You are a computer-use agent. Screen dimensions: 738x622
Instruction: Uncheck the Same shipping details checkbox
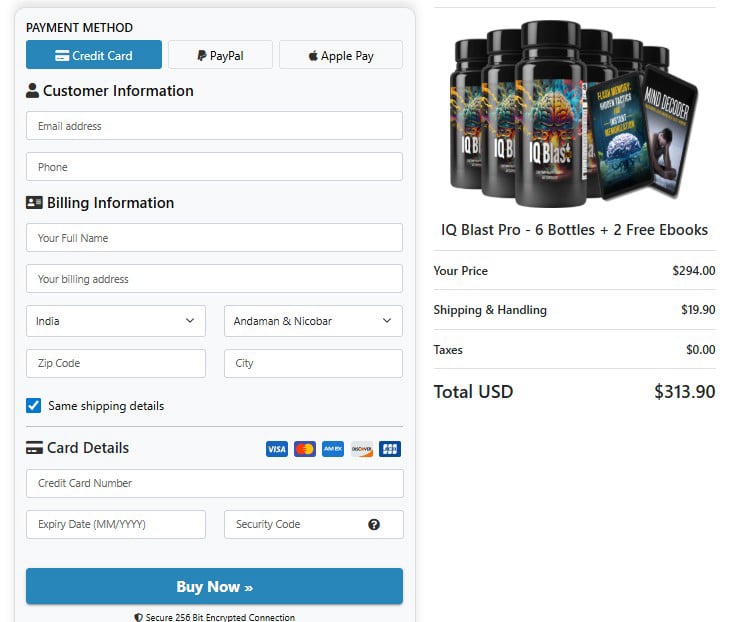(34, 406)
